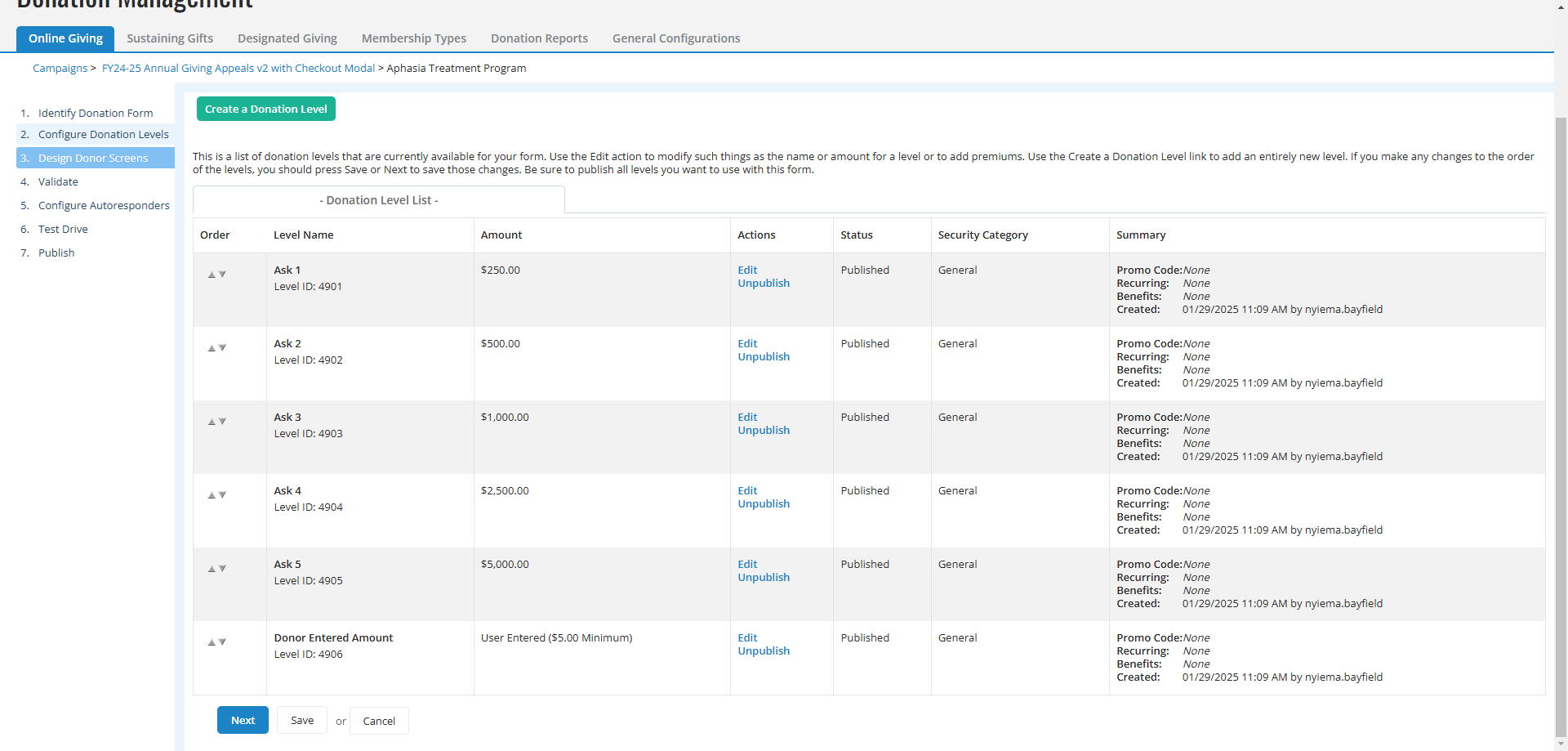Screen dimensions: 1568x751
Task: Click the Next button
Action: point(243,720)
